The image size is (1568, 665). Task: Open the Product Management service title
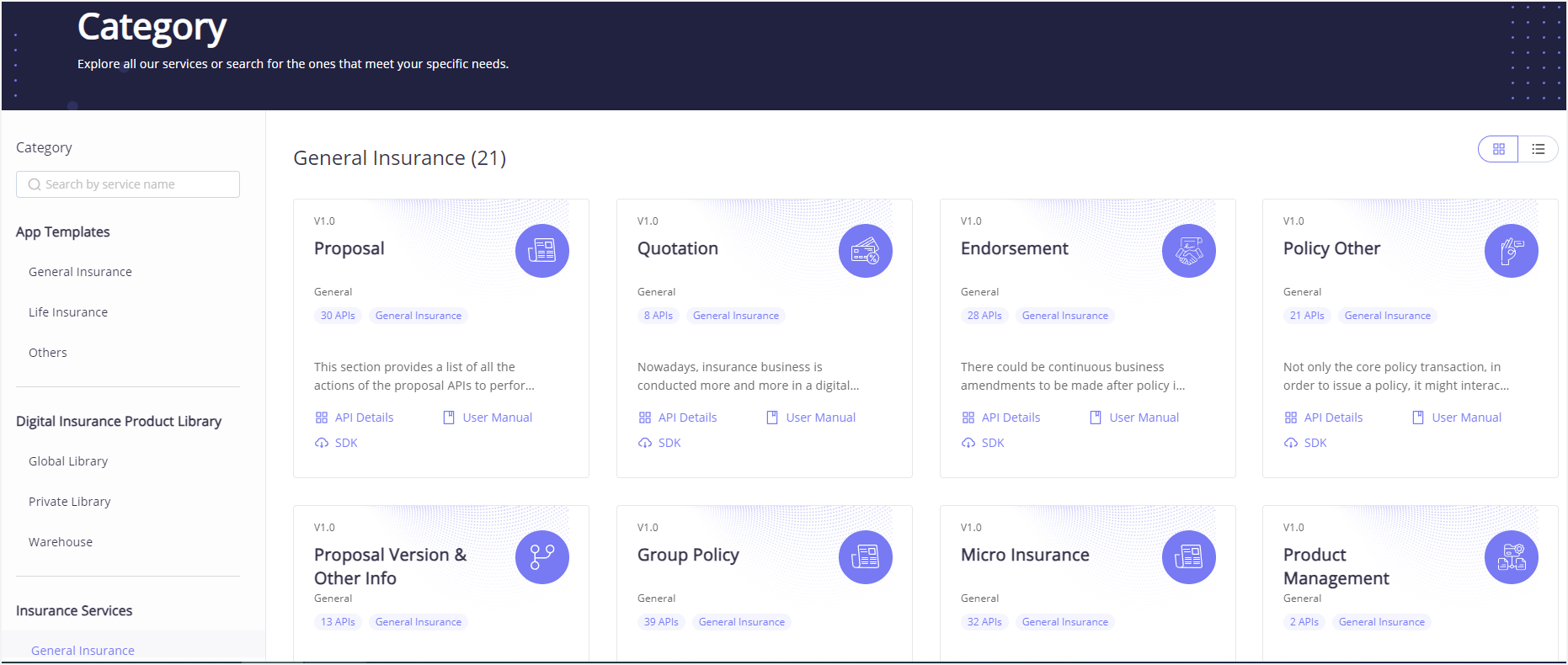coord(1336,567)
